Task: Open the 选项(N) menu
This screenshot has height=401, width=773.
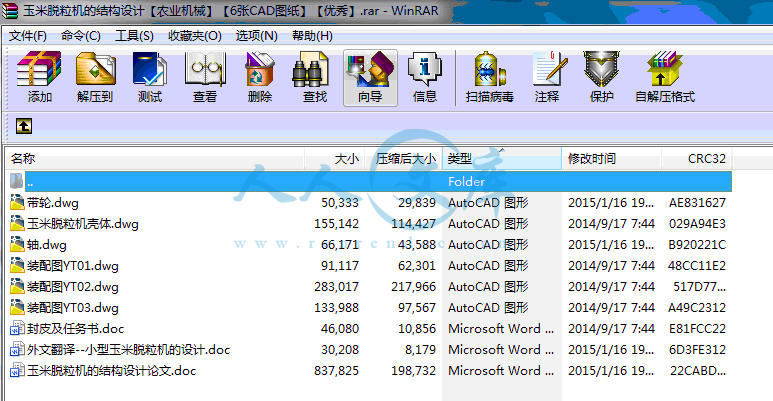Action: point(256,36)
